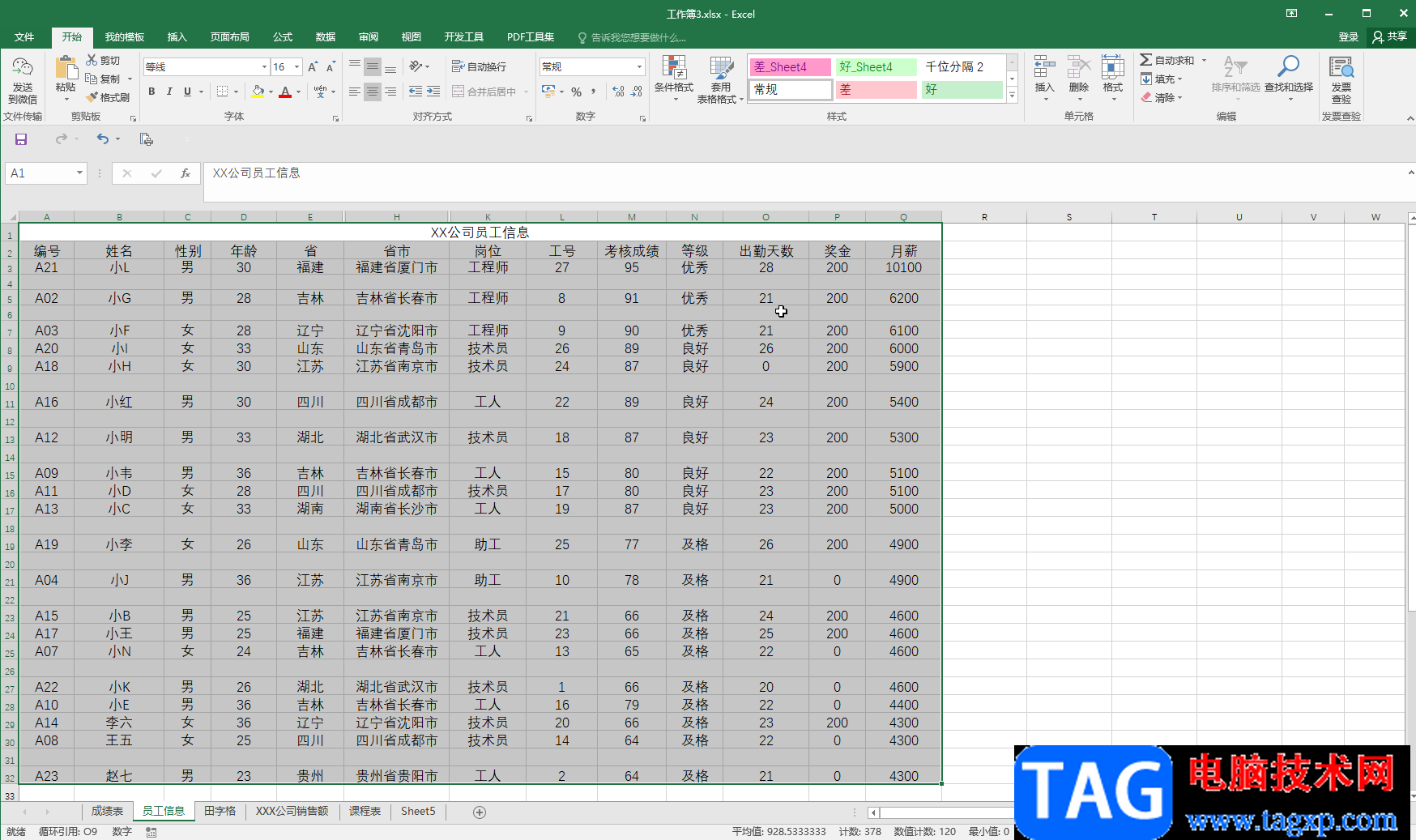This screenshot has height=840, width=1416.
Task: Click the percent style icon
Action: pyautogui.click(x=576, y=92)
